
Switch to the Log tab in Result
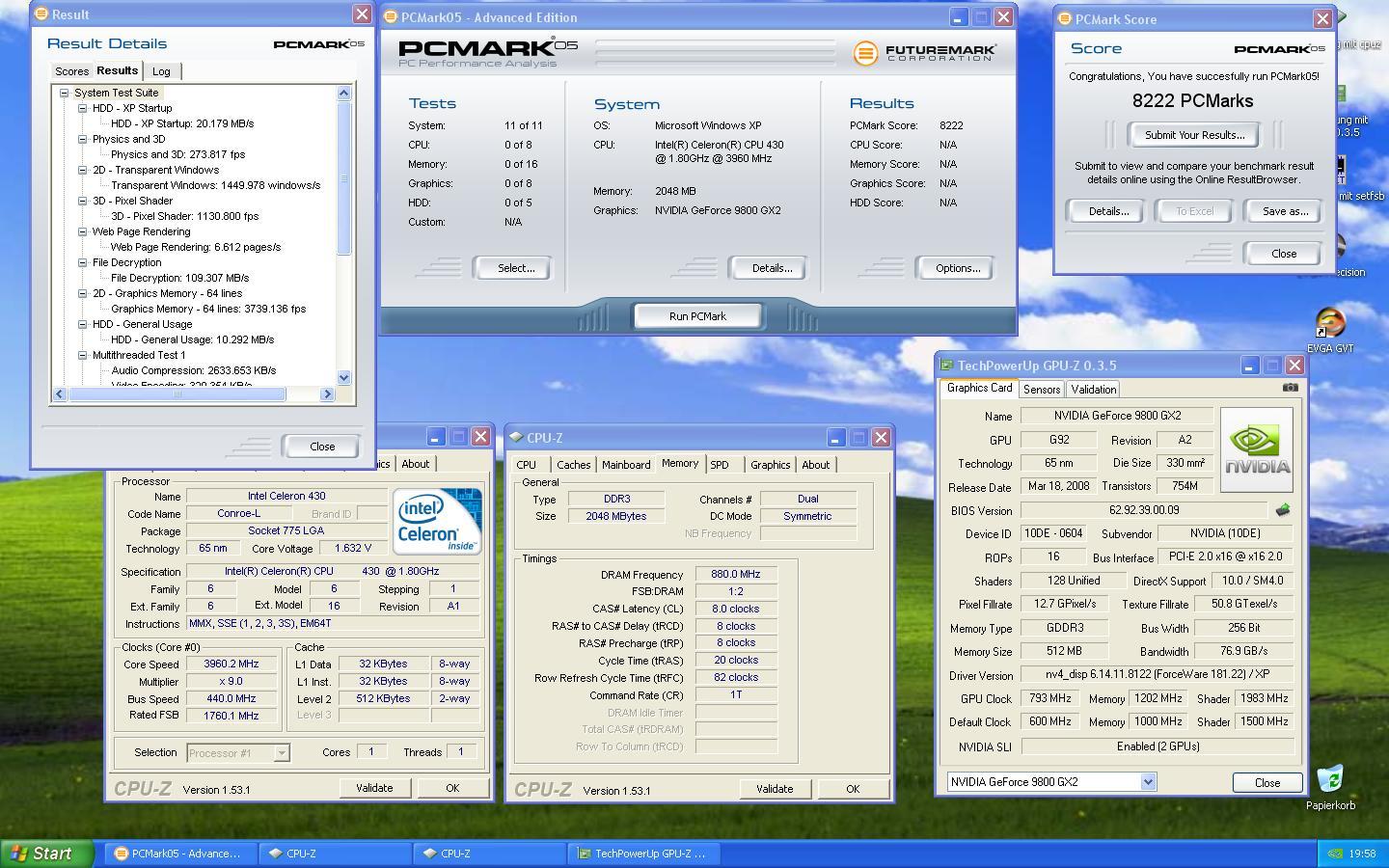(x=161, y=71)
